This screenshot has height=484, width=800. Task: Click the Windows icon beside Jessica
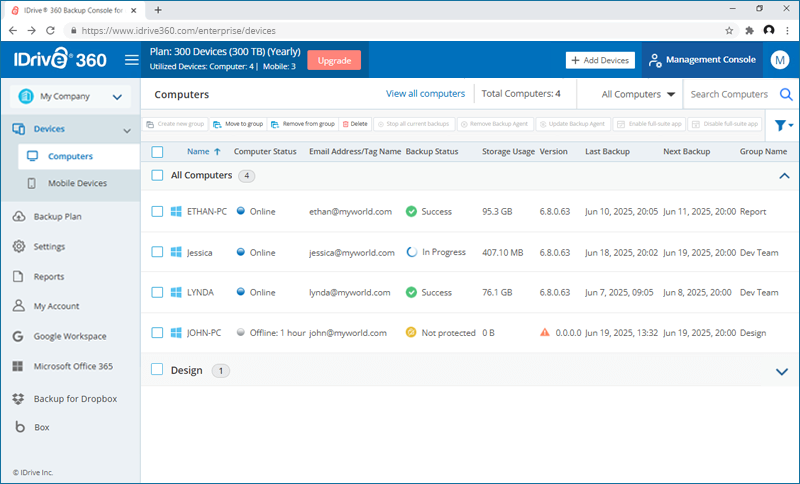(176, 252)
